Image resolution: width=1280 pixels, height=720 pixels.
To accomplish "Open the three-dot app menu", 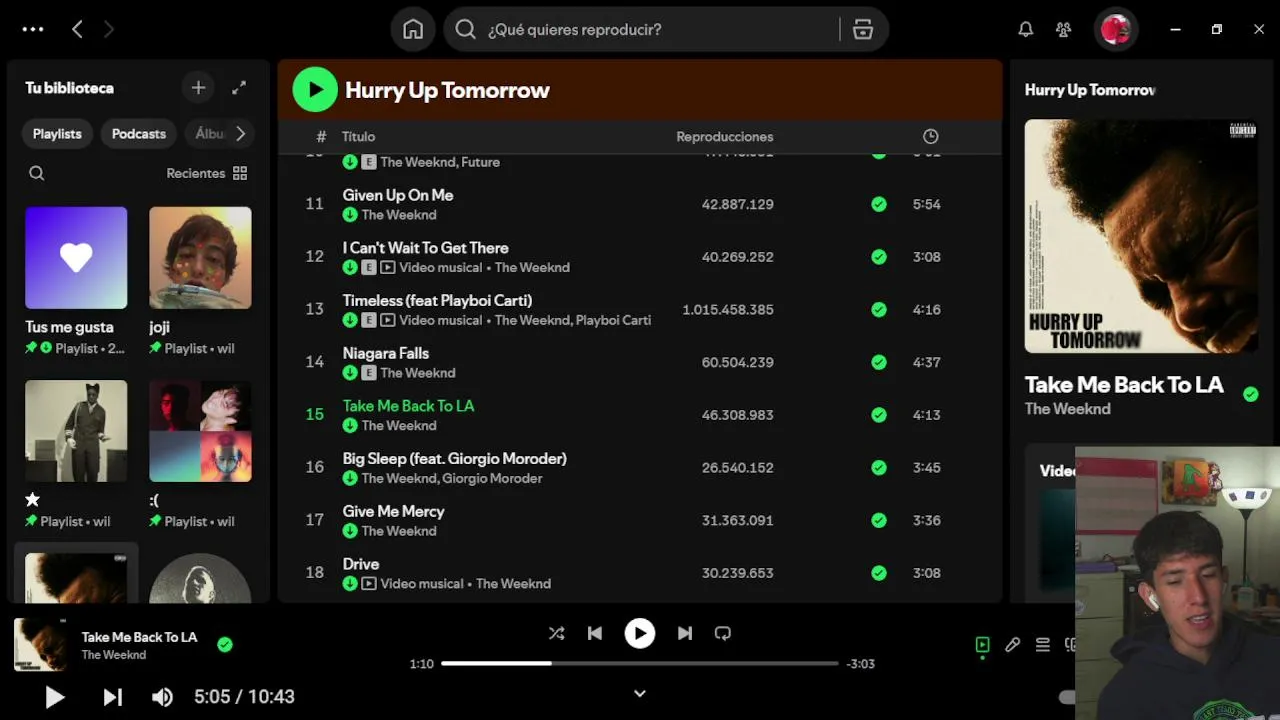I will 33,30.
